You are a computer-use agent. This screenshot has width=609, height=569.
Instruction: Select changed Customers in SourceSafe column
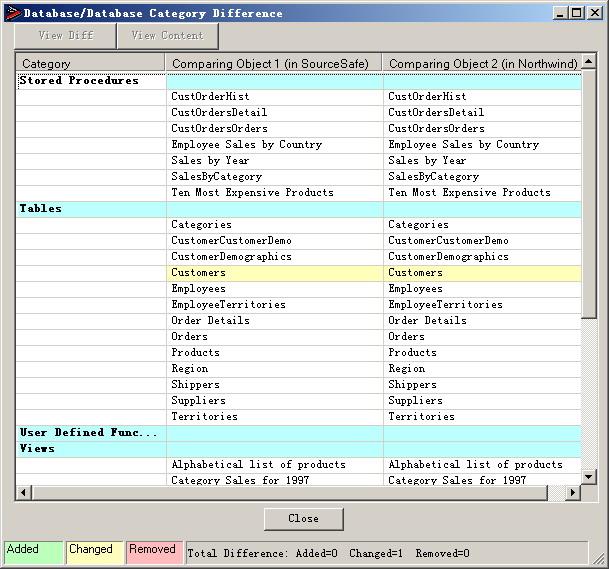(275, 273)
